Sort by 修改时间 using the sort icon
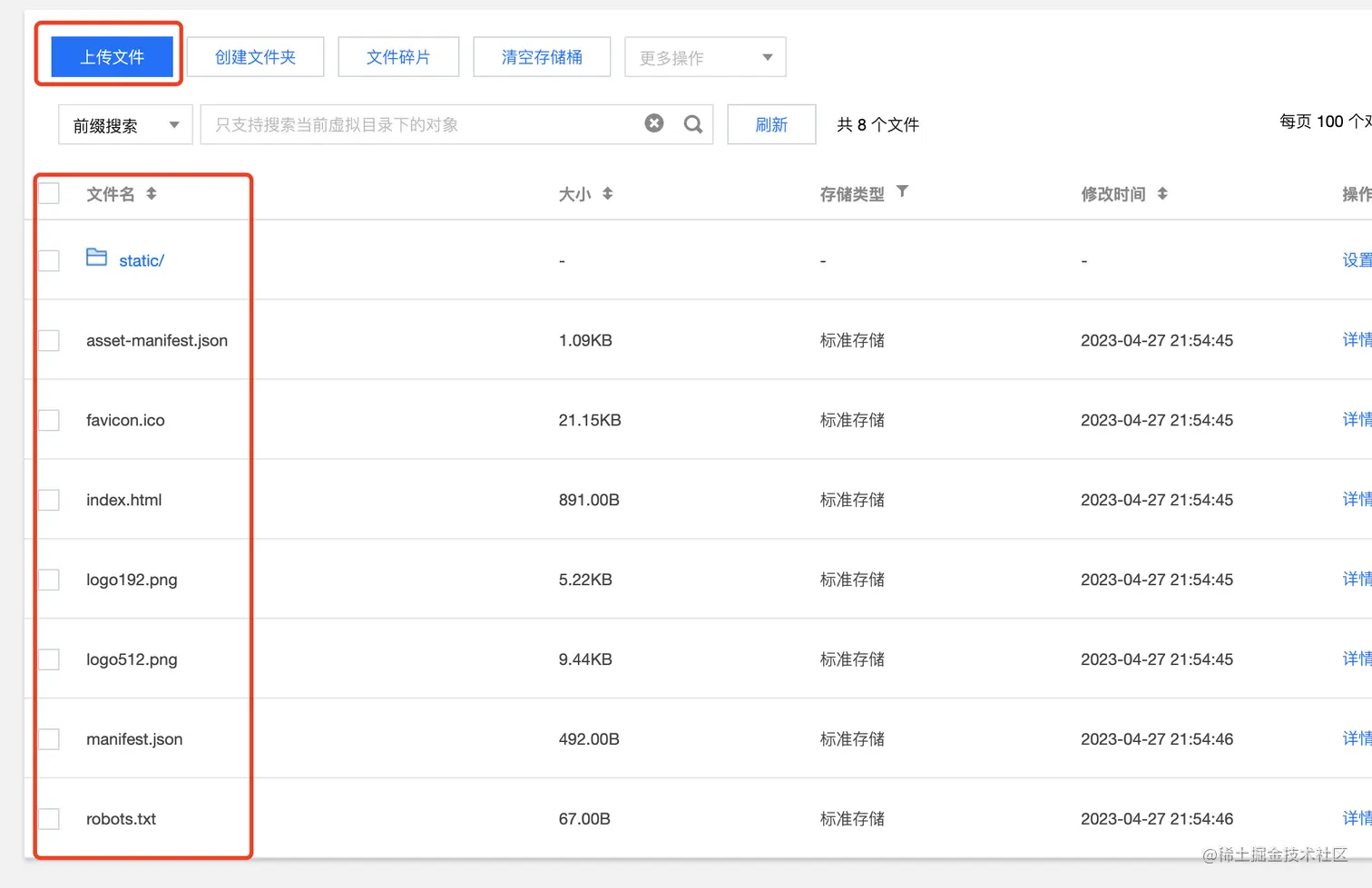Screen dimensions: 1372x888 (1162, 193)
